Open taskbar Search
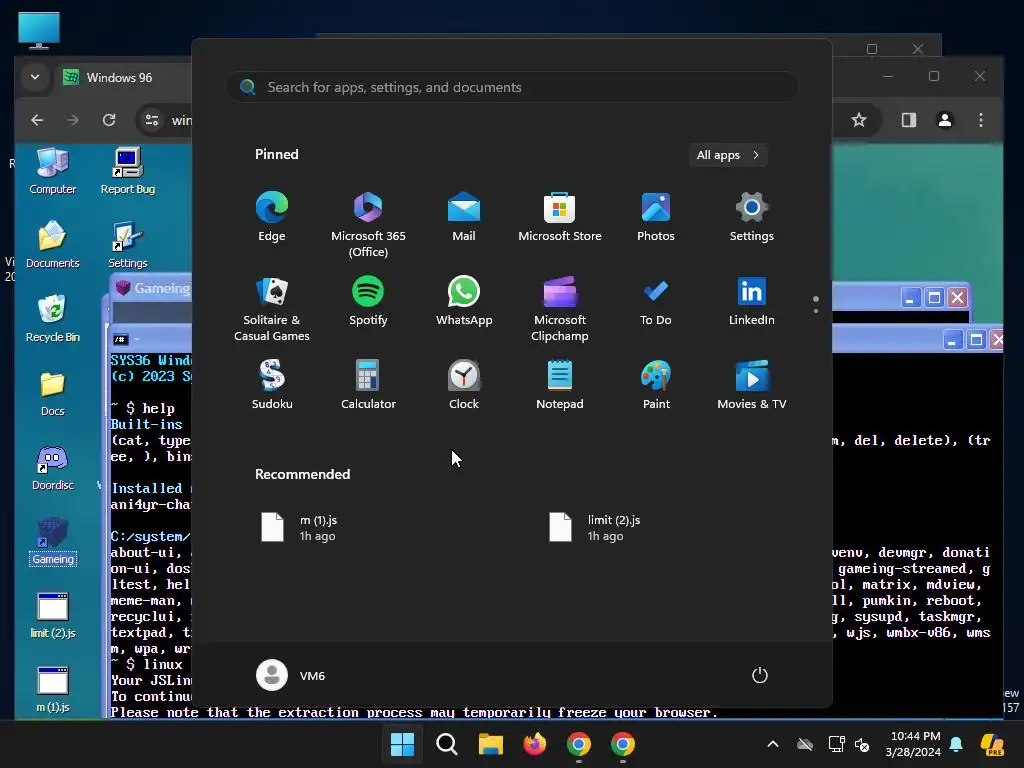1024x768 pixels. click(x=447, y=744)
